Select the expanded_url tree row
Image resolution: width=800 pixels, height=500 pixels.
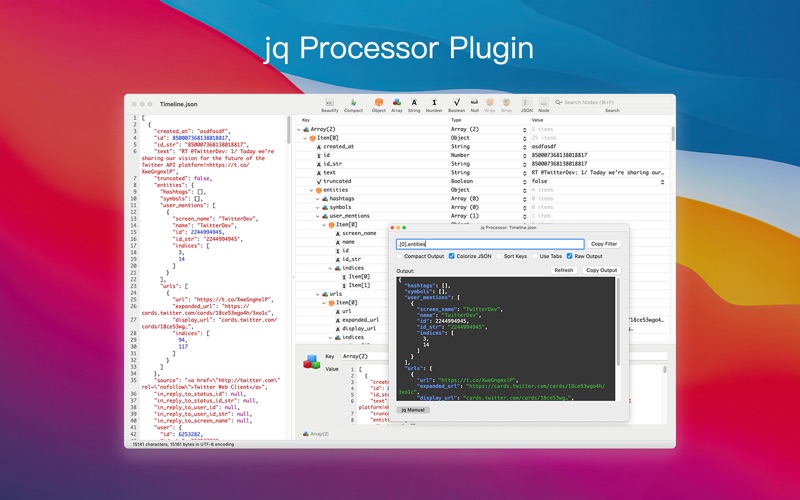[x=360, y=320]
